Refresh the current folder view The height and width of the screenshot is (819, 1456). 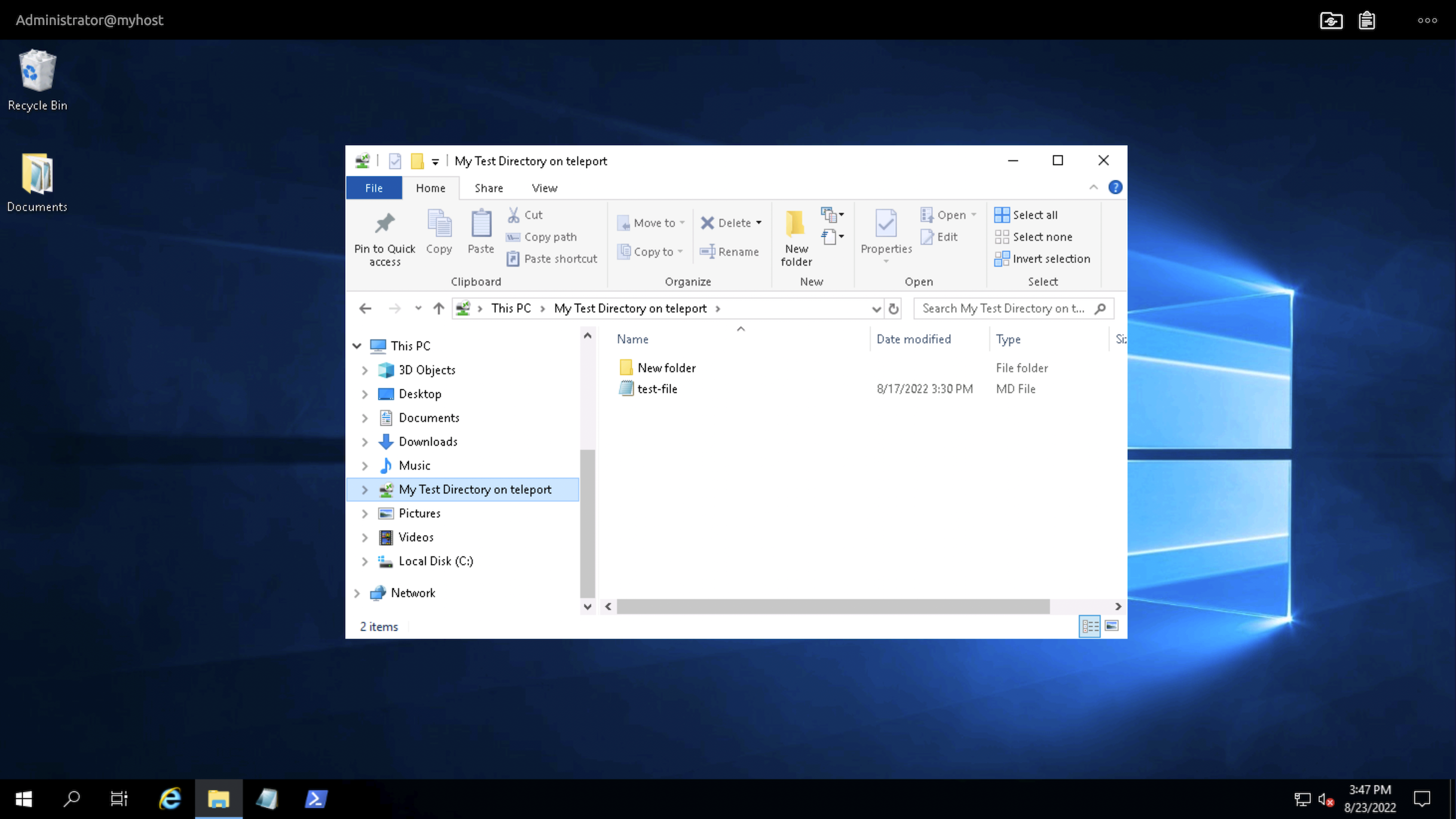pyautogui.click(x=894, y=308)
